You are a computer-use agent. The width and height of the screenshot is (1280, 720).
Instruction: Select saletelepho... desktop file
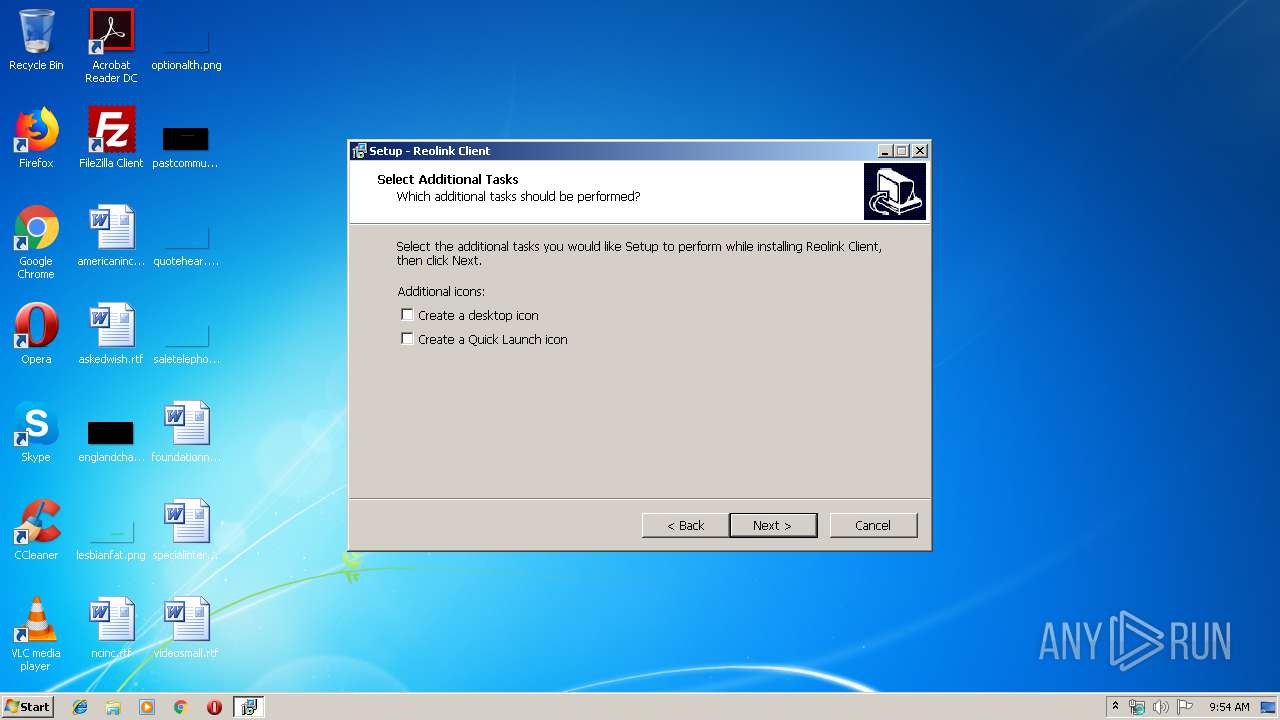click(186, 342)
